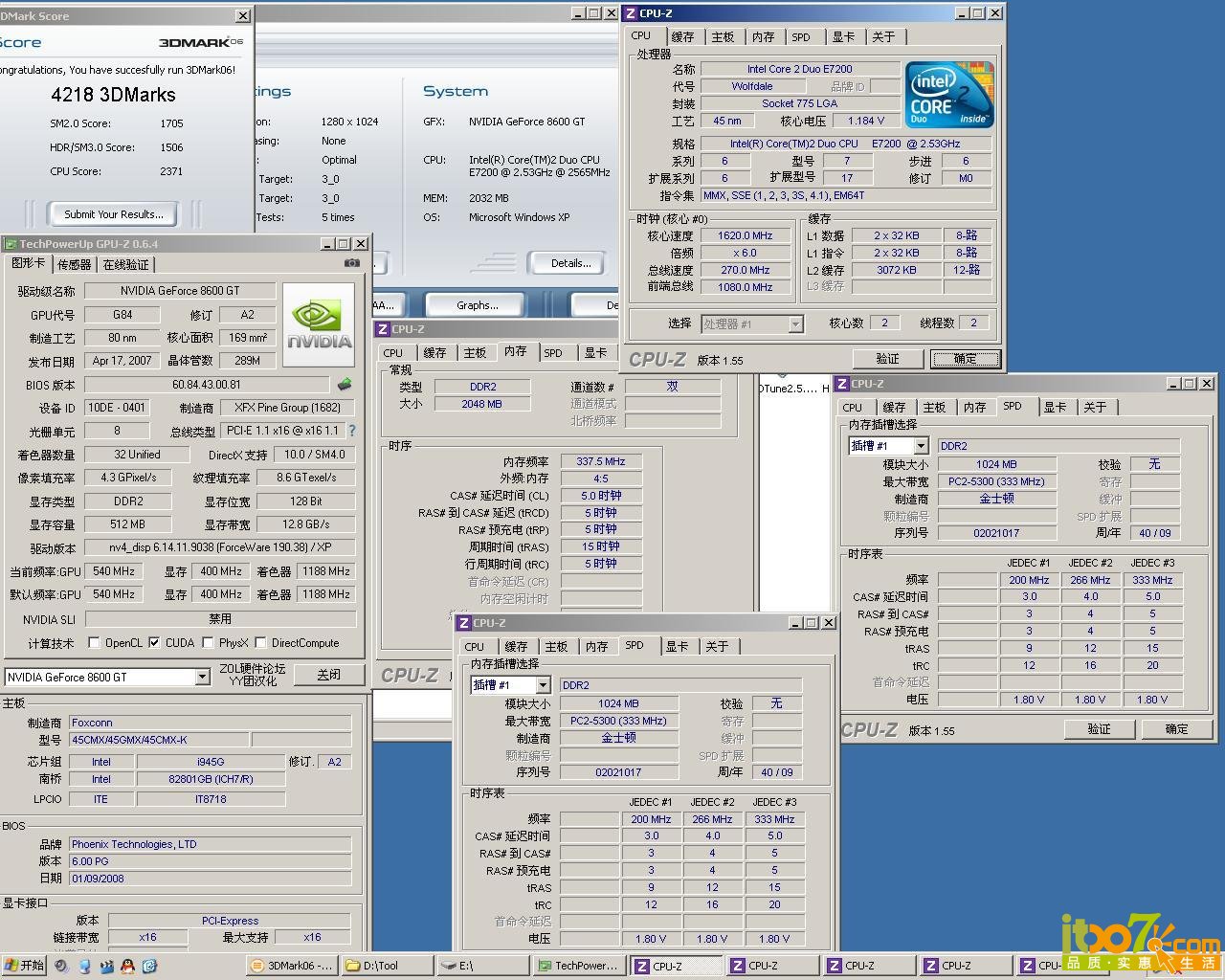1225x980 pixels.
Task: Click the Socket 775 LGA package value
Action: [x=799, y=103]
